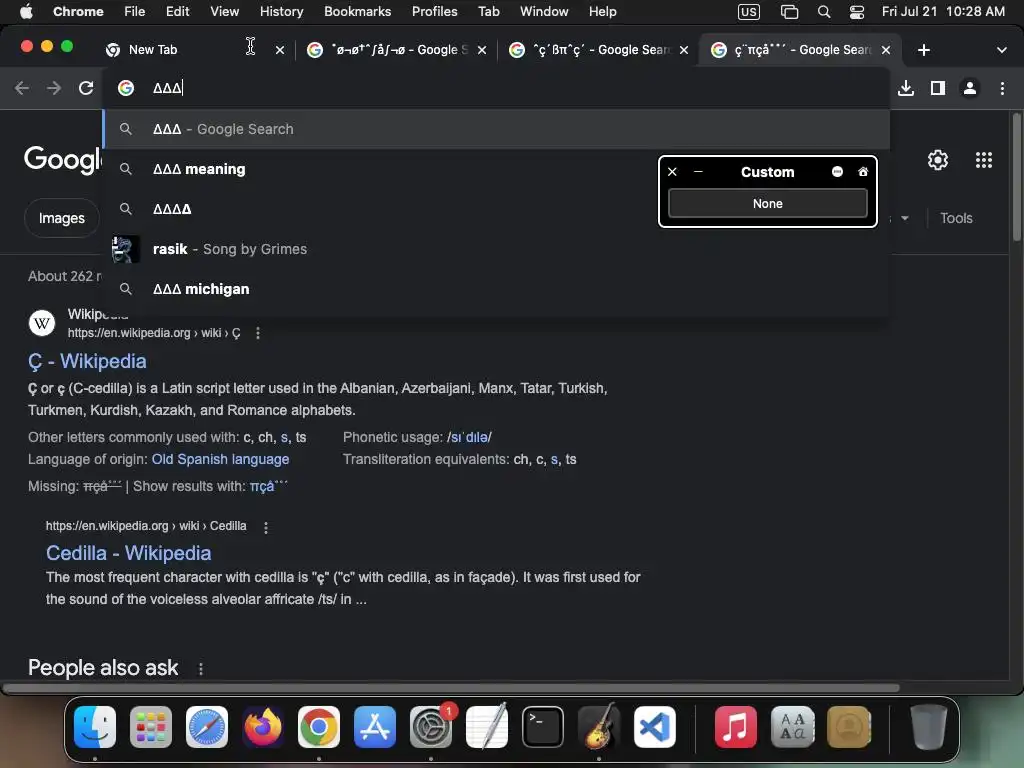Open the Chrome profile menu
Screen dimensions: 1024x768
(970, 88)
